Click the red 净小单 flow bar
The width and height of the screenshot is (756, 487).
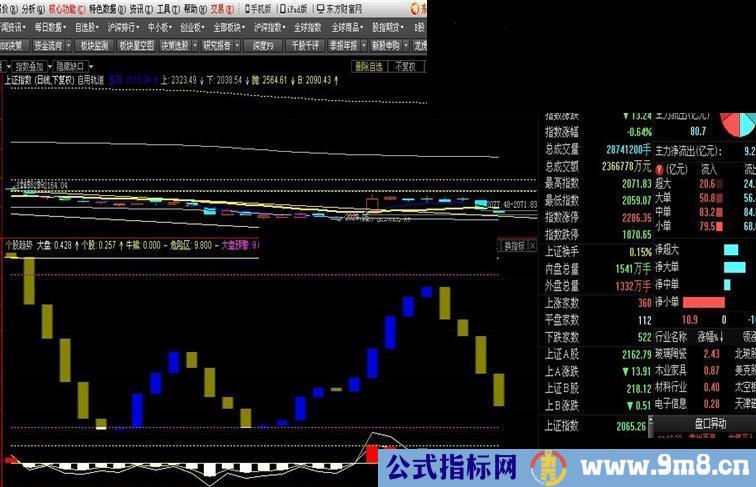point(703,302)
